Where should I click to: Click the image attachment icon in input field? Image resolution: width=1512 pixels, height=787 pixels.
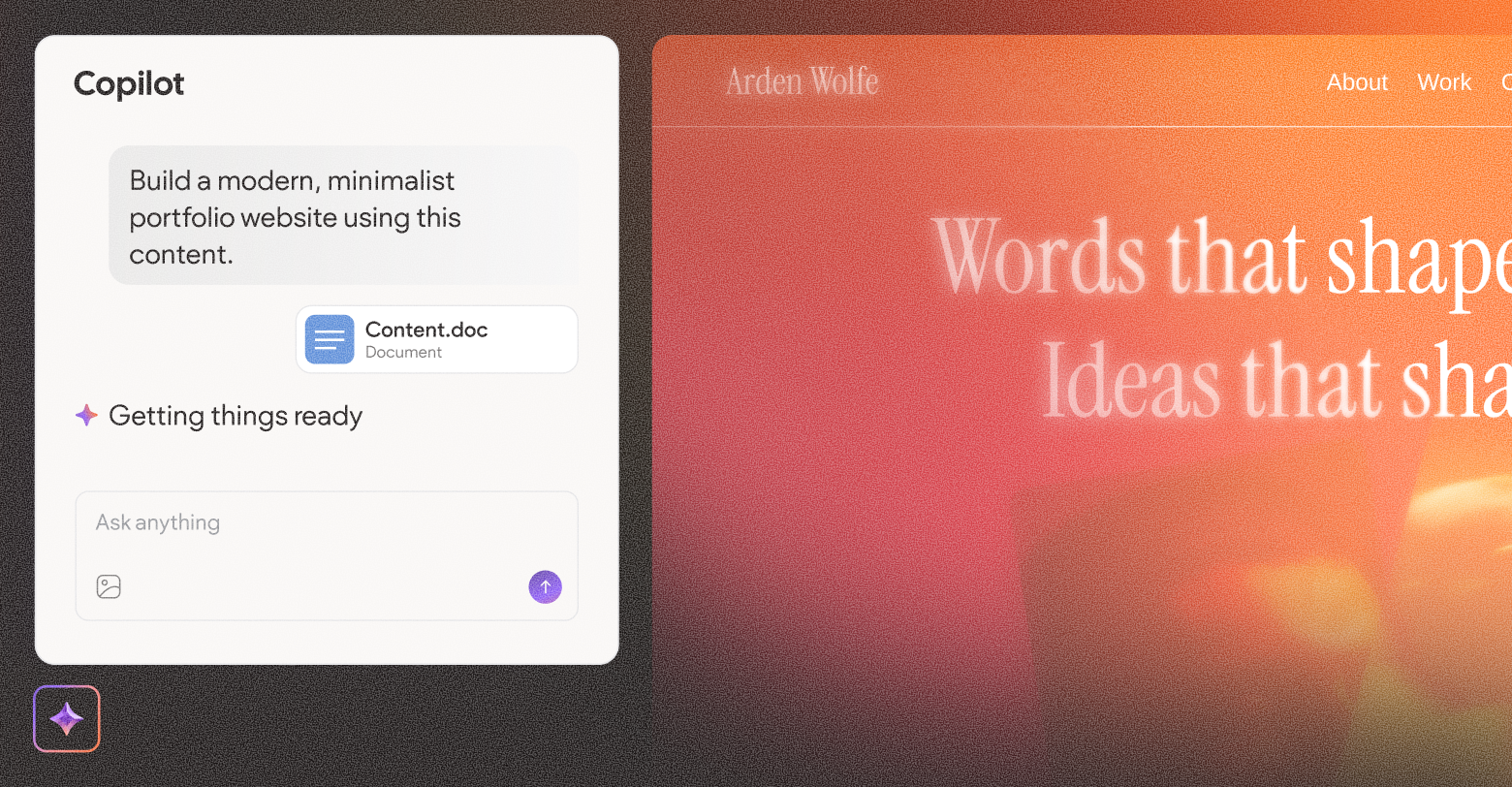pos(109,586)
